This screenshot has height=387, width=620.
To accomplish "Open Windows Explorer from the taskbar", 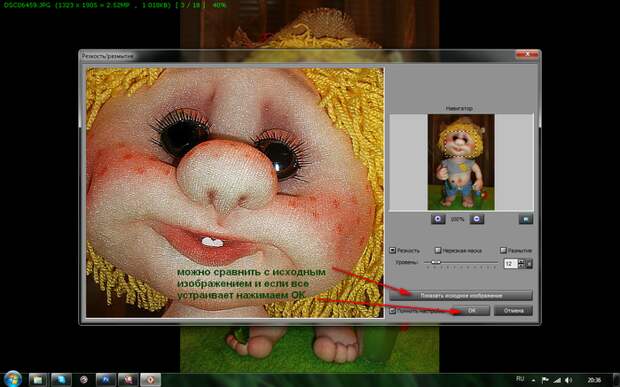I will pyautogui.click(x=38, y=380).
